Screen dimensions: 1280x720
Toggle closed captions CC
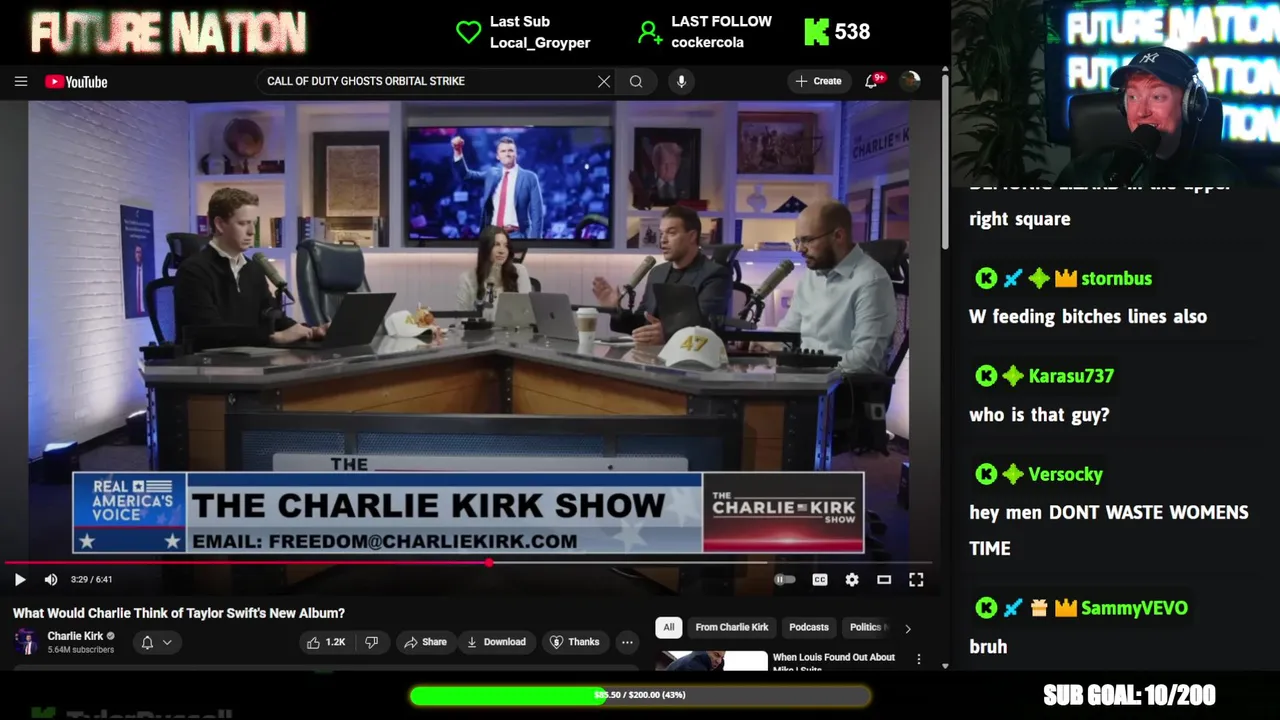coord(820,580)
